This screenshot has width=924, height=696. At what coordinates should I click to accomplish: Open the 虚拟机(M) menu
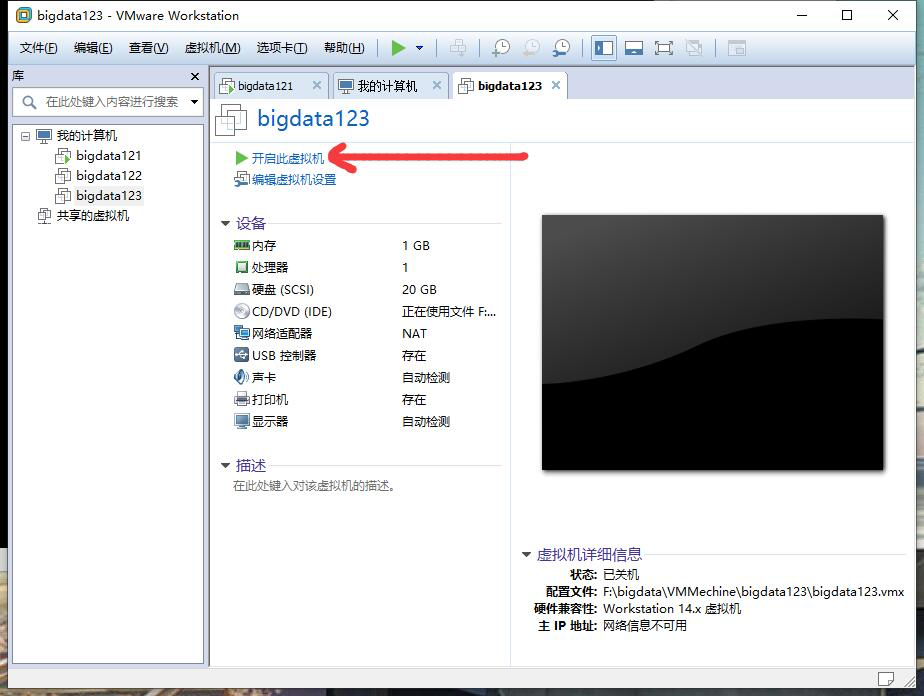(x=212, y=48)
